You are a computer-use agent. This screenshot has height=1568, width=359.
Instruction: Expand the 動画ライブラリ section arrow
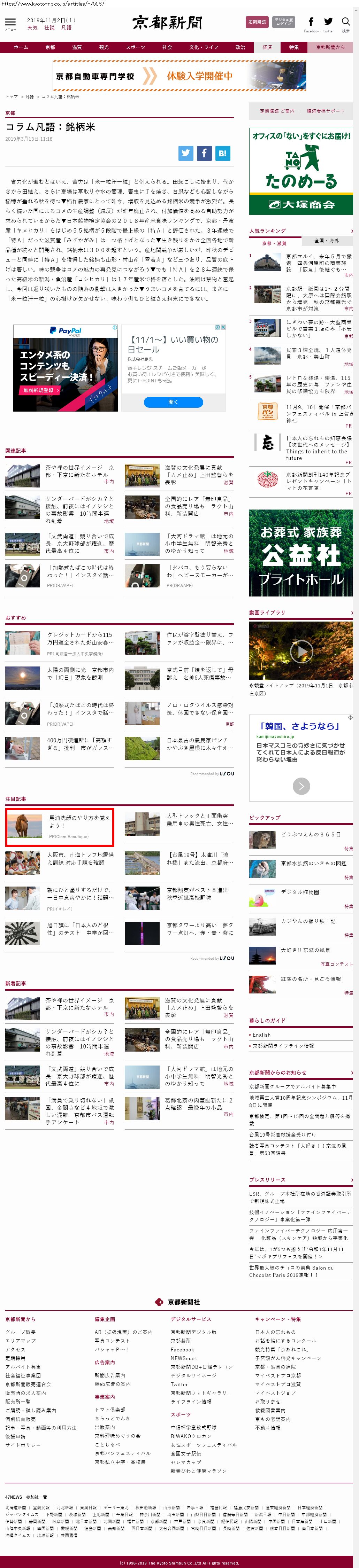pyautogui.click(x=352, y=613)
